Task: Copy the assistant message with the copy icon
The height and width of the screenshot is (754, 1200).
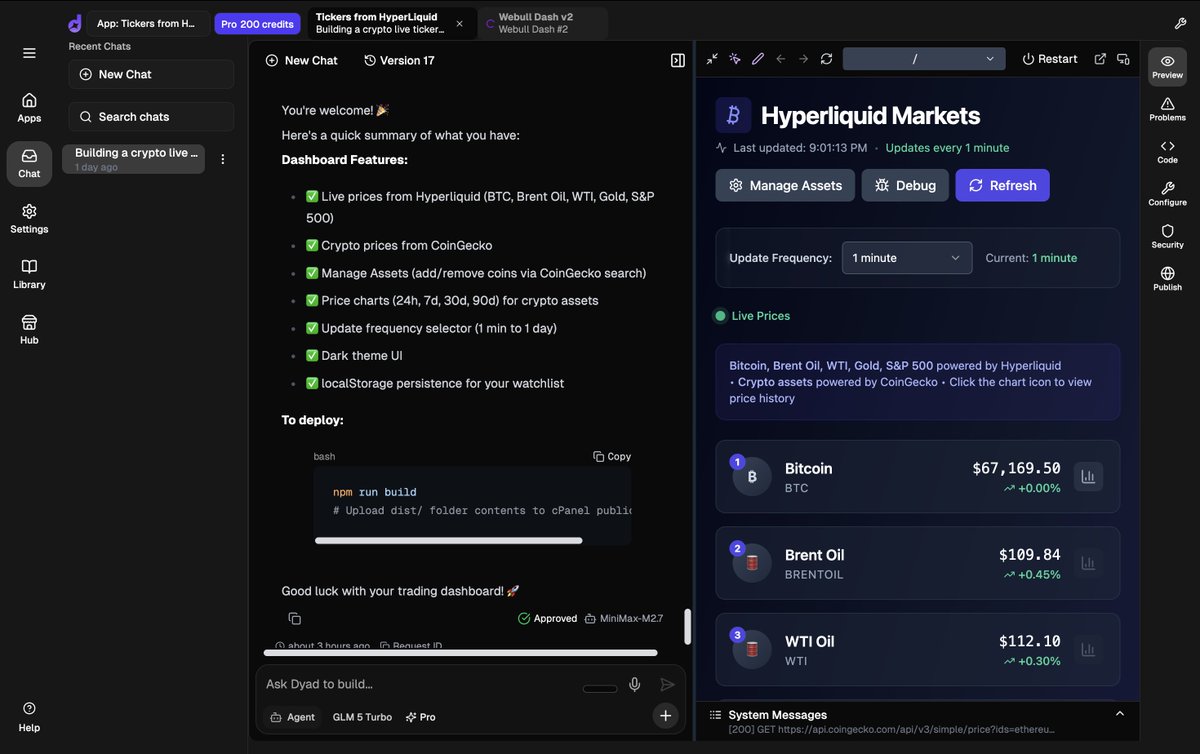Action: (x=294, y=619)
